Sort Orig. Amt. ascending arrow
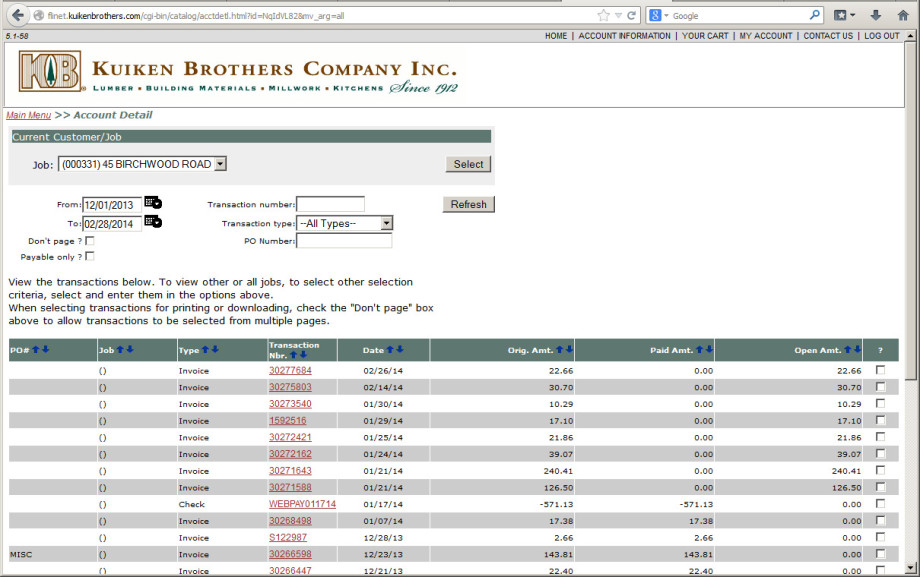Screen dimensions: 920x577 (560, 349)
